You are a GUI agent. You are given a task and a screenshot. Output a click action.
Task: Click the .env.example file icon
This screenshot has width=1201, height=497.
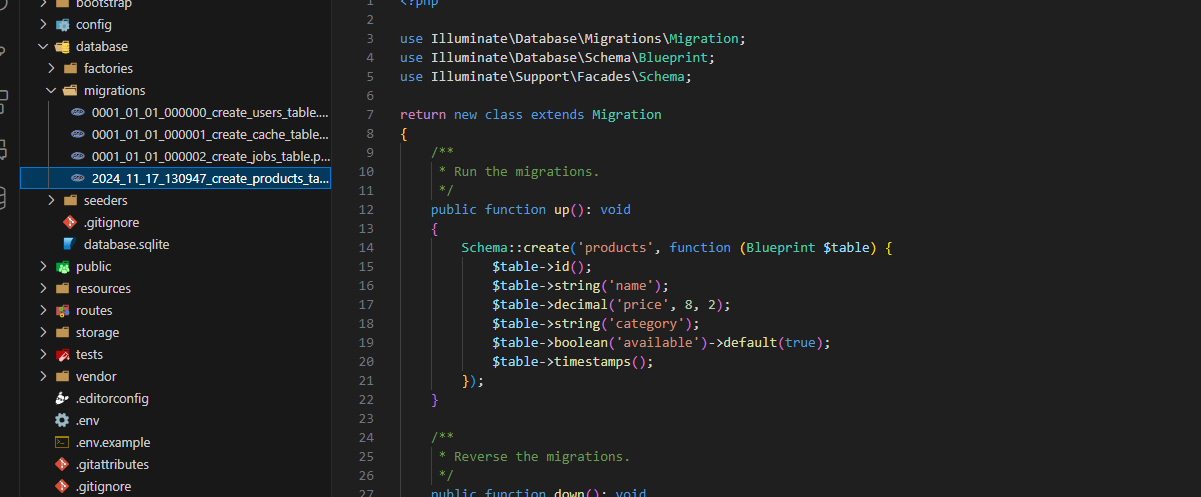point(62,442)
